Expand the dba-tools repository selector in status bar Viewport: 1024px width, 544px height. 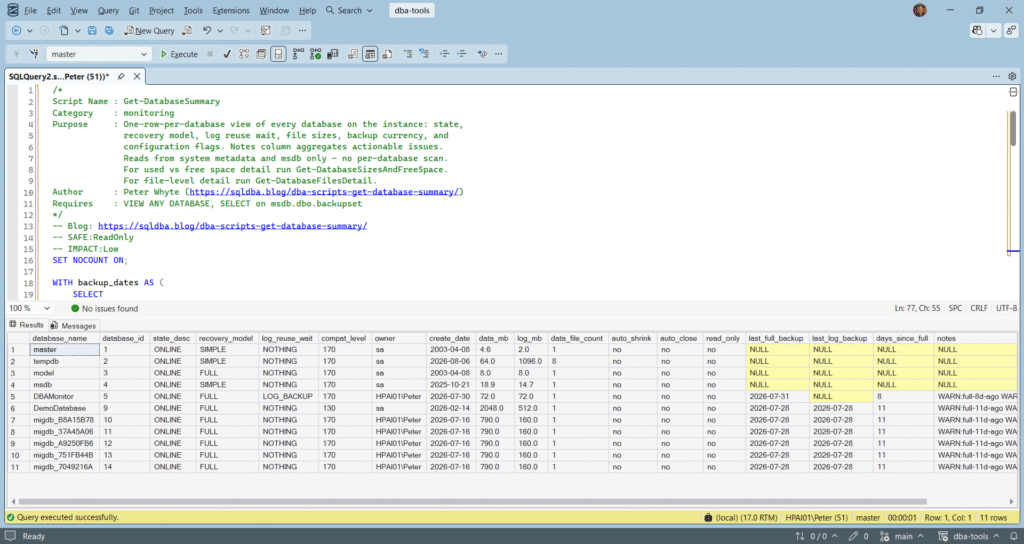click(969, 536)
